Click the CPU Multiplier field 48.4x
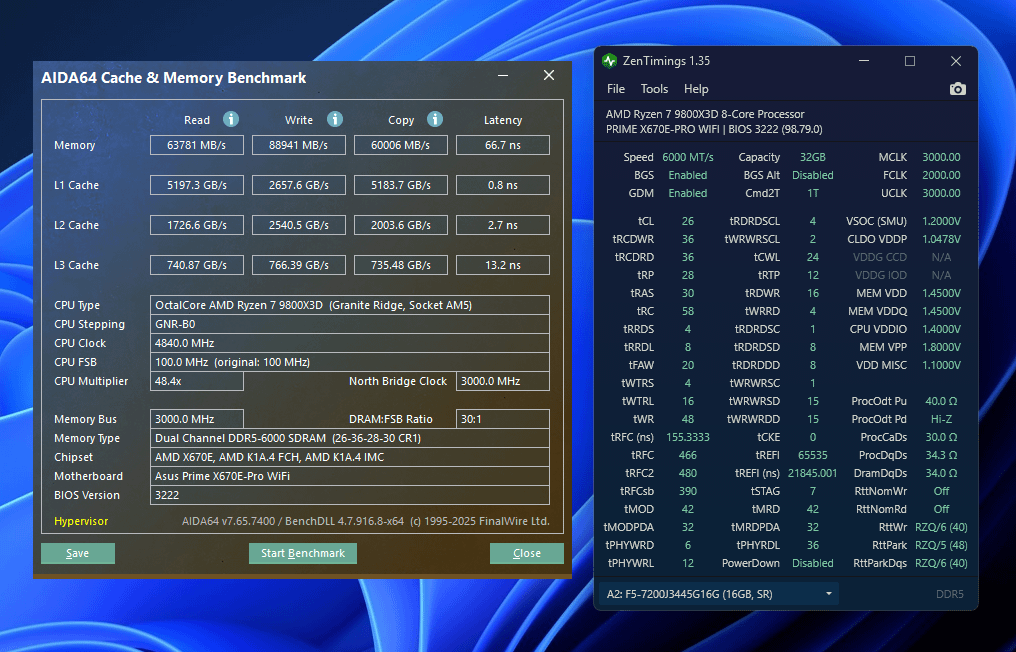The height and width of the screenshot is (652, 1016). (197, 381)
